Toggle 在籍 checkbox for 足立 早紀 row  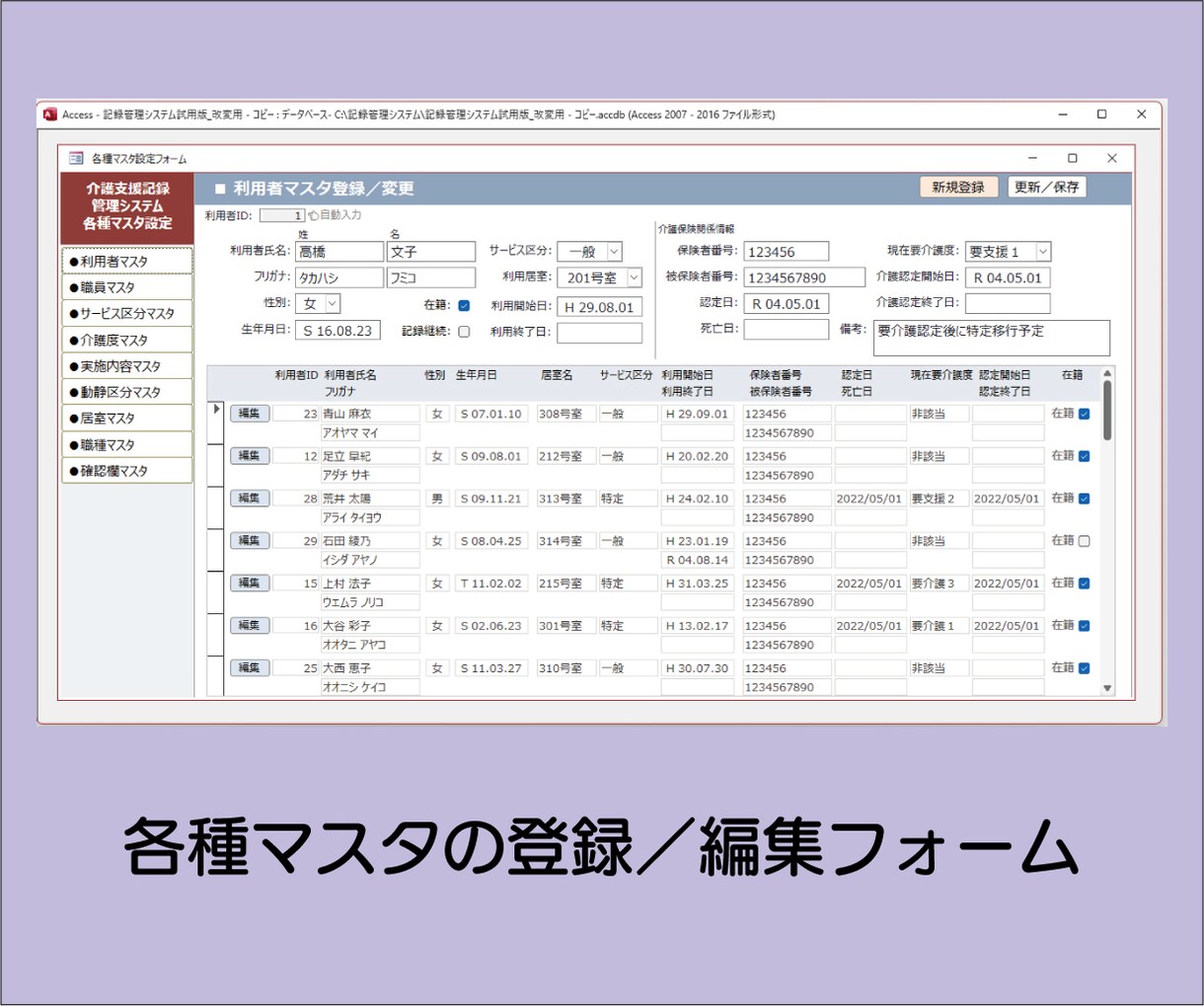1085,456
